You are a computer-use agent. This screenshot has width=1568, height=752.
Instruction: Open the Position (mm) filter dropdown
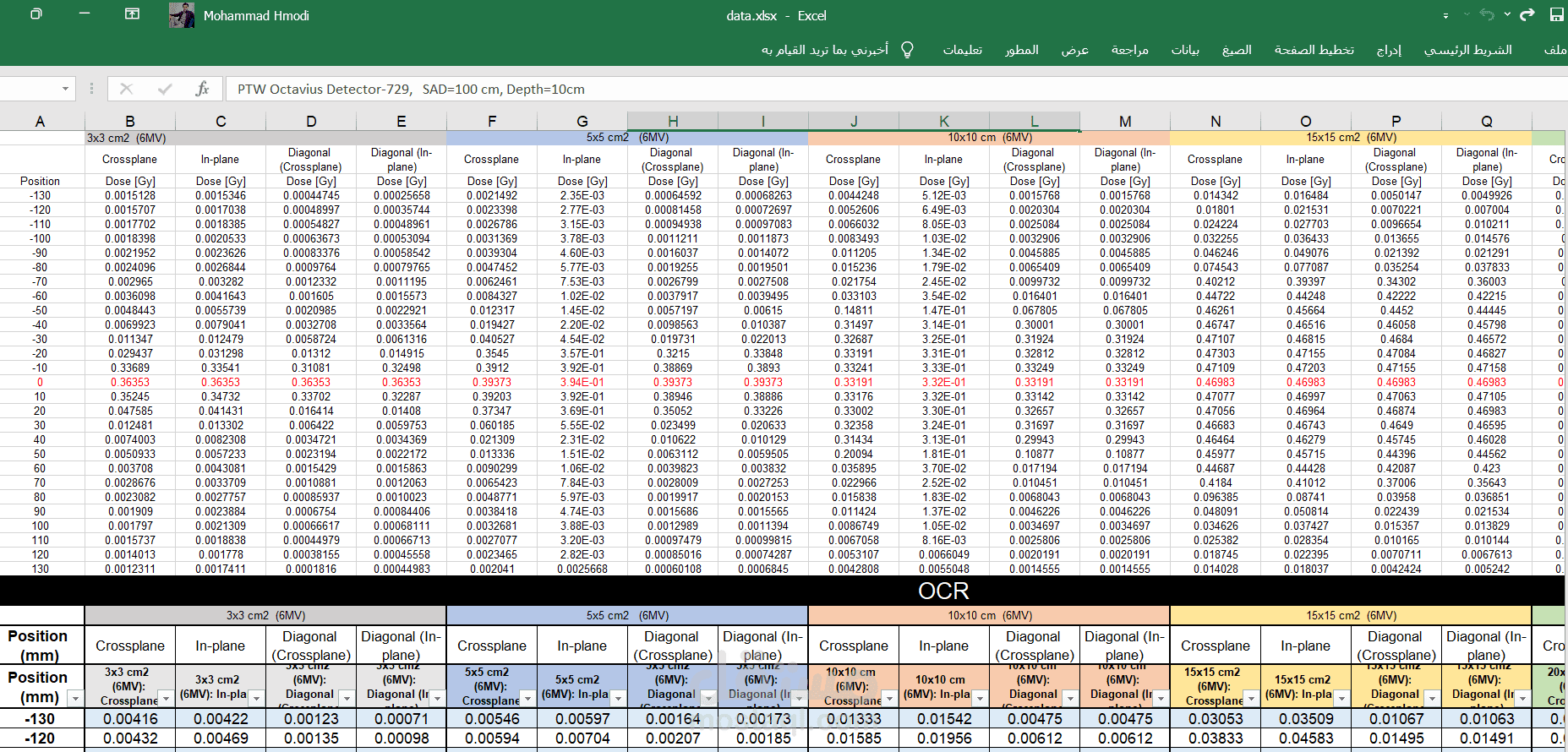75,698
